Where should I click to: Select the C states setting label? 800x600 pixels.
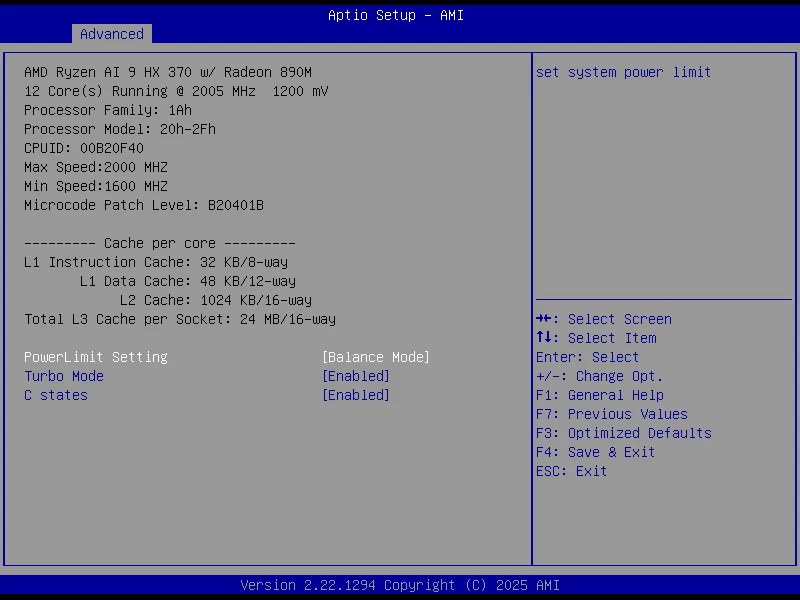point(56,395)
